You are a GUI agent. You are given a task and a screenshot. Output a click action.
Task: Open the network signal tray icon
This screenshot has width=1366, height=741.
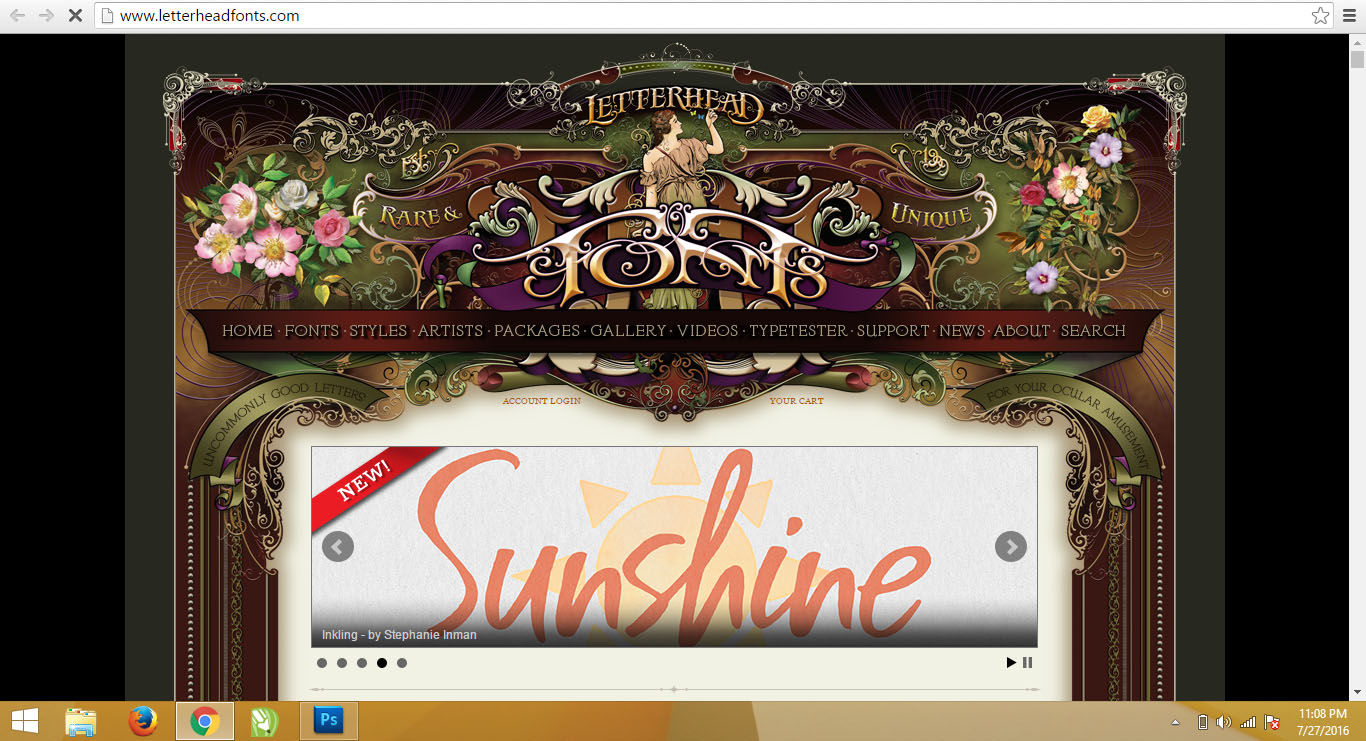[1248, 722]
